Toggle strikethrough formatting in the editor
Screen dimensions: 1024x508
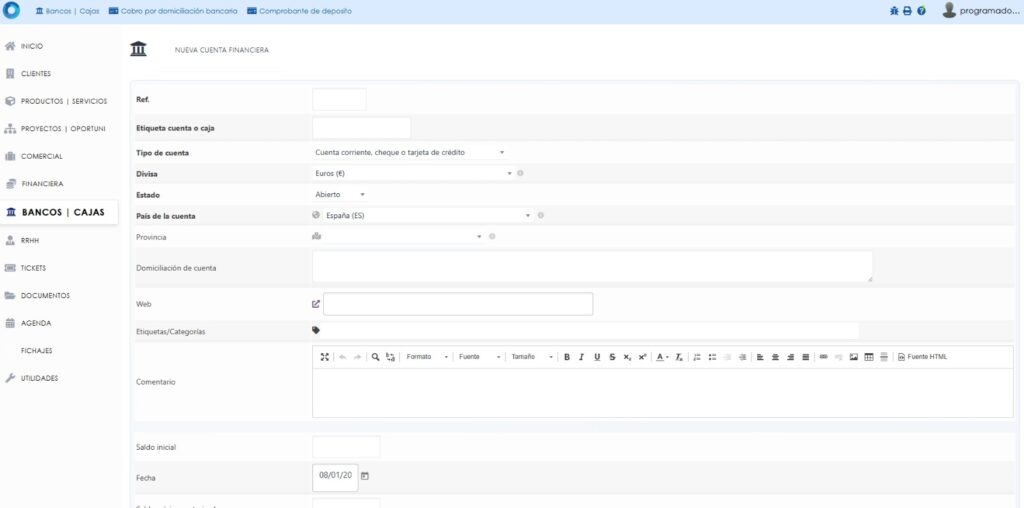tap(612, 357)
